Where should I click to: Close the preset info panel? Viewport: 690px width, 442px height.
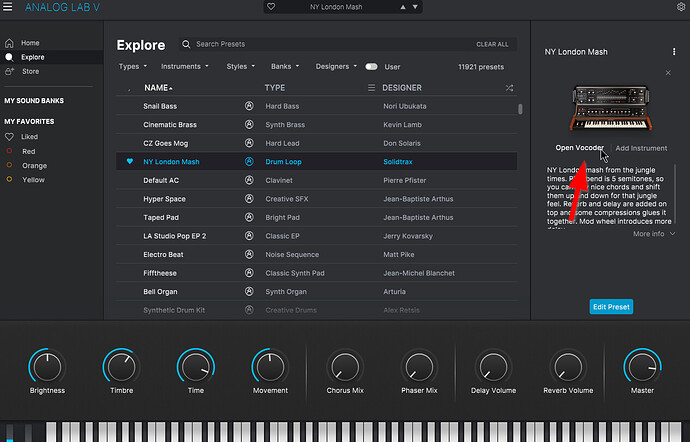click(x=668, y=73)
